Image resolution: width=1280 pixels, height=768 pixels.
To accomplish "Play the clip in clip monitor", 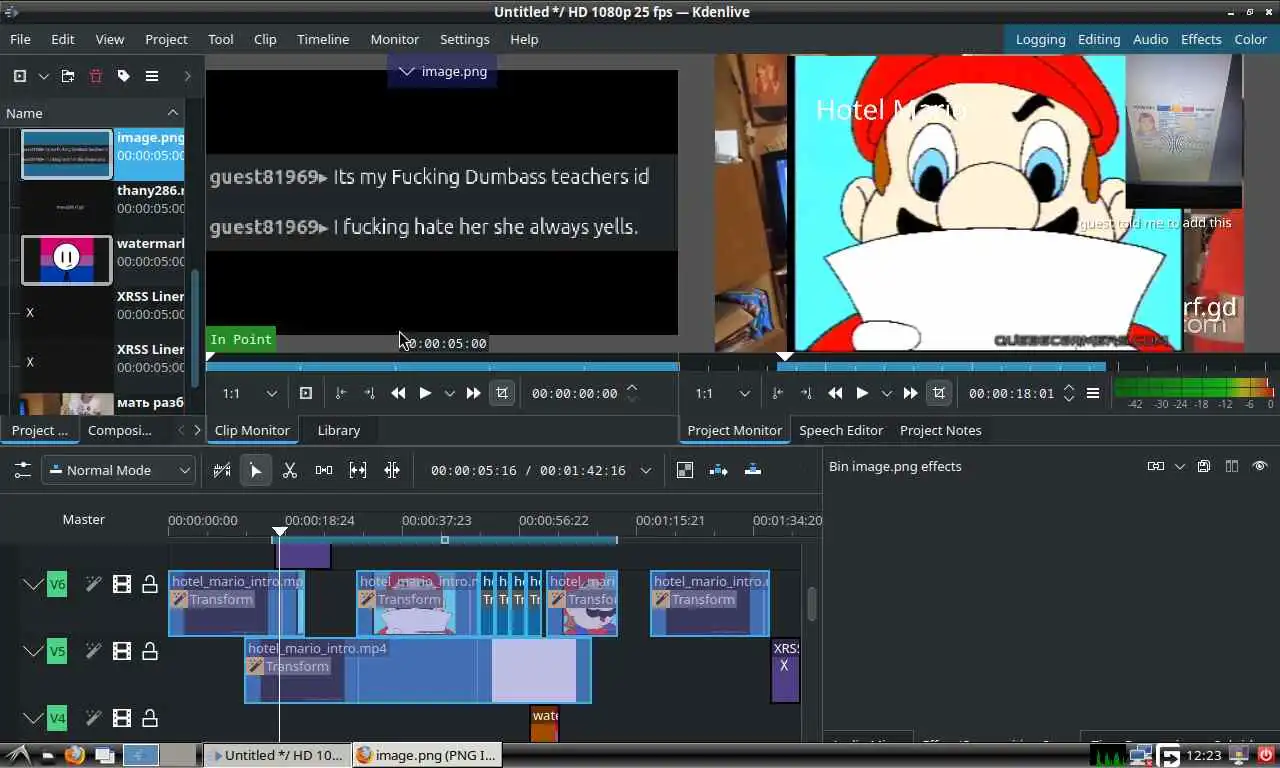I will [x=425, y=393].
